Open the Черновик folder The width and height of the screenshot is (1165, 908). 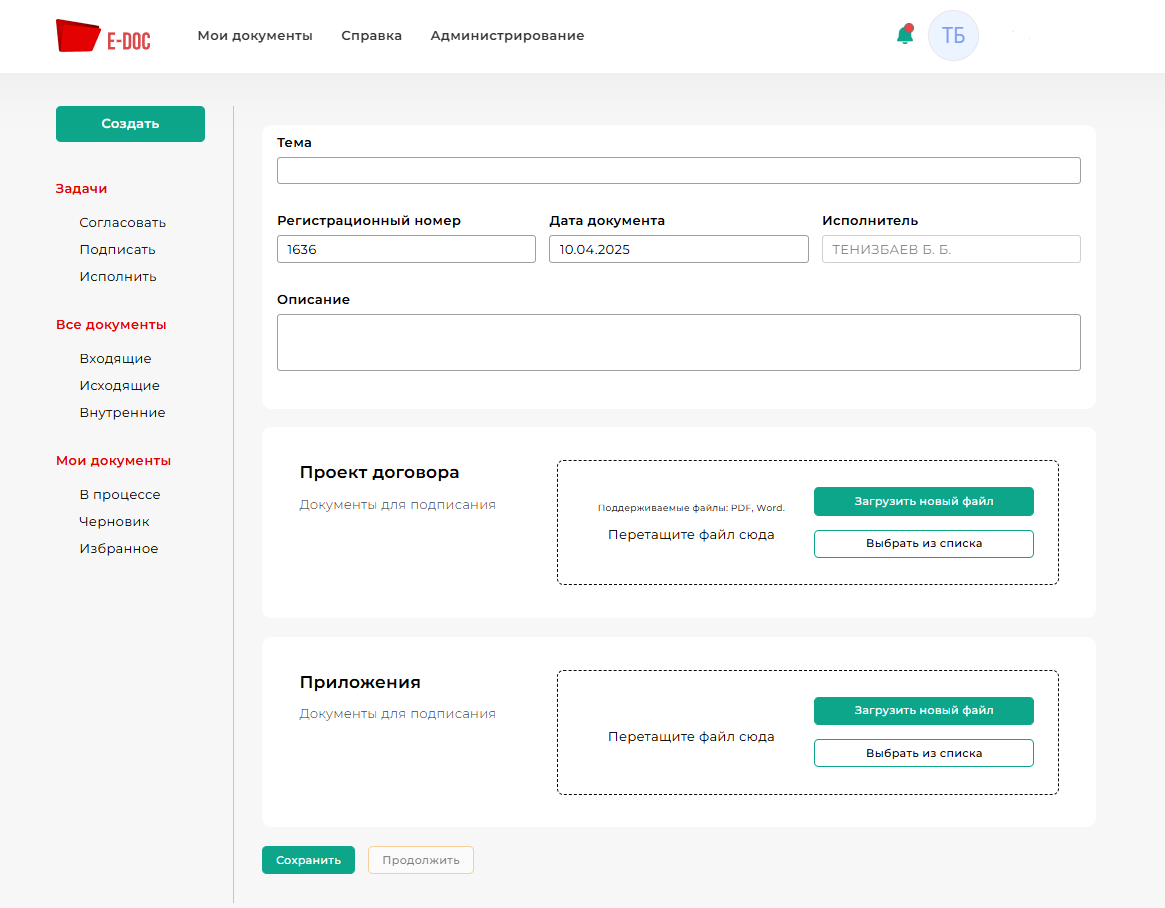(x=115, y=522)
